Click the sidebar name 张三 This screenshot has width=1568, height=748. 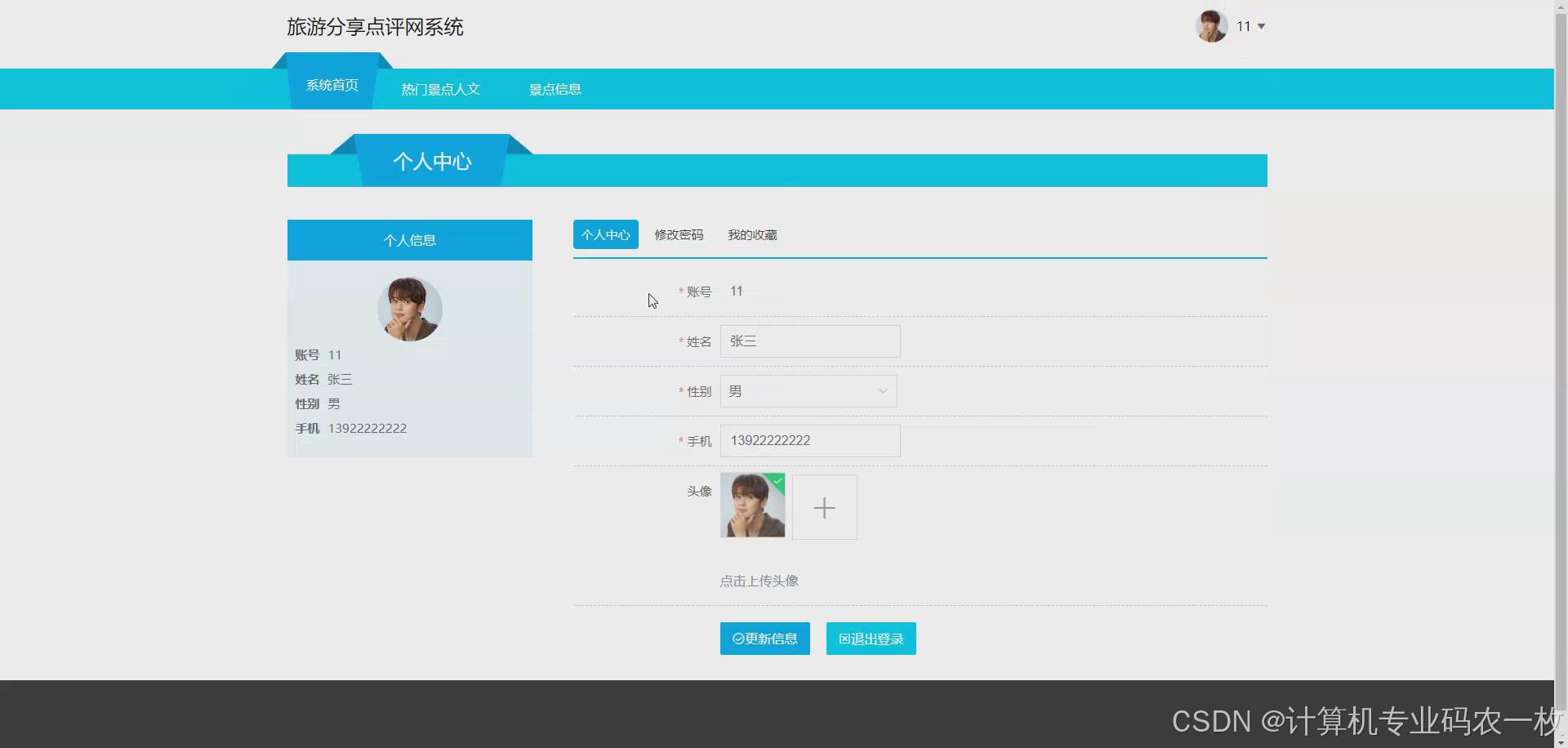(x=340, y=379)
